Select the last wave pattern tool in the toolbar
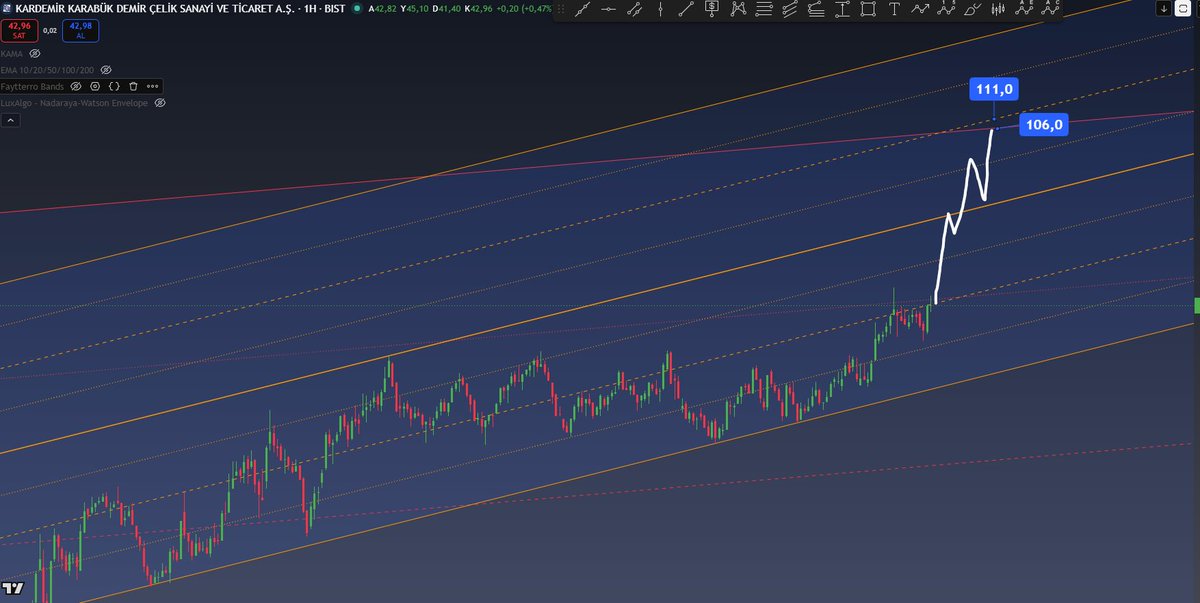The image size is (1200, 603). pyautogui.click(x=1050, y=8)
